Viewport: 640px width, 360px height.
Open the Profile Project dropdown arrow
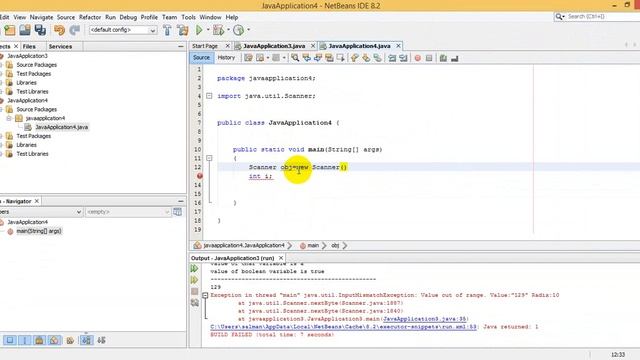(248, 30)
